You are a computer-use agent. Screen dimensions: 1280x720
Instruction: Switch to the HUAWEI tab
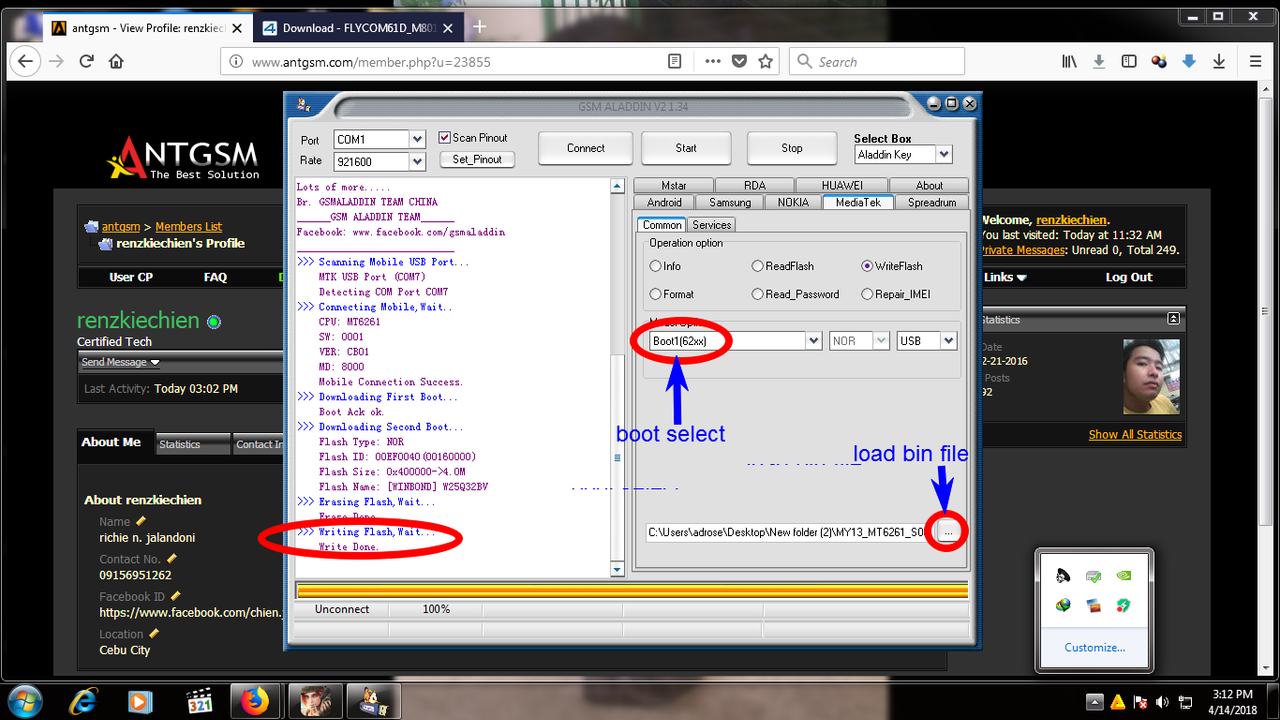click(x=841, y=185)
